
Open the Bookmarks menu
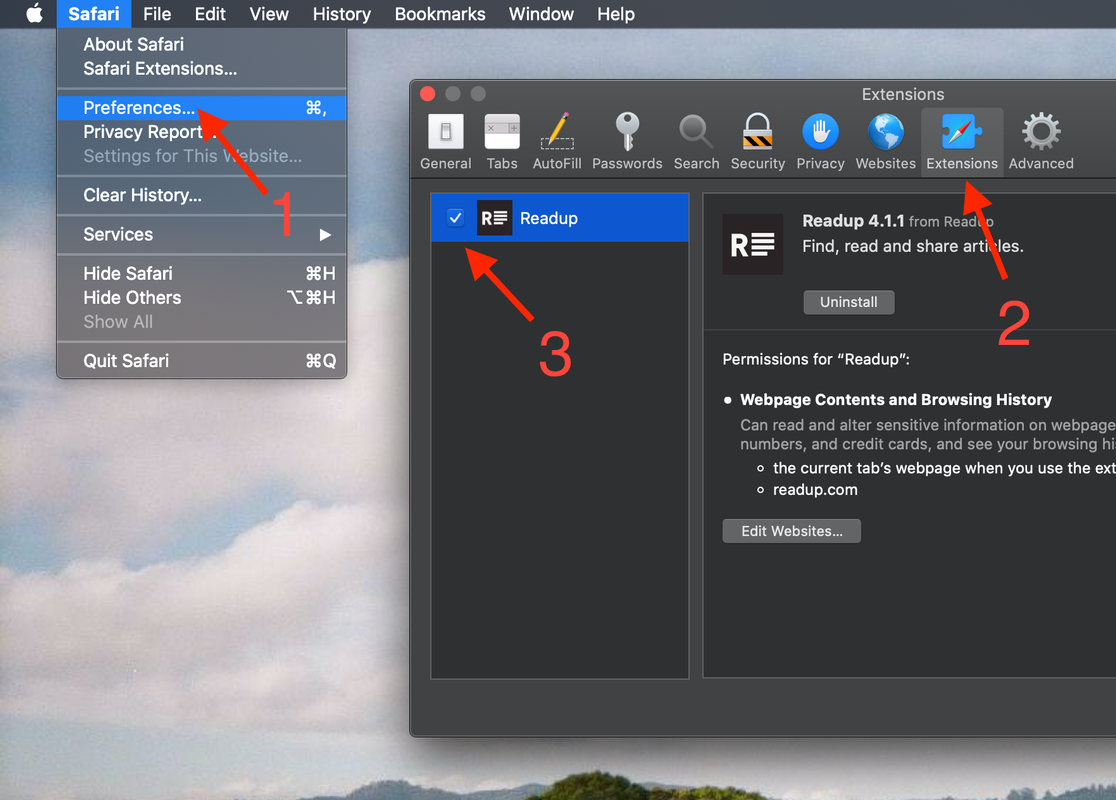point(440,14)
